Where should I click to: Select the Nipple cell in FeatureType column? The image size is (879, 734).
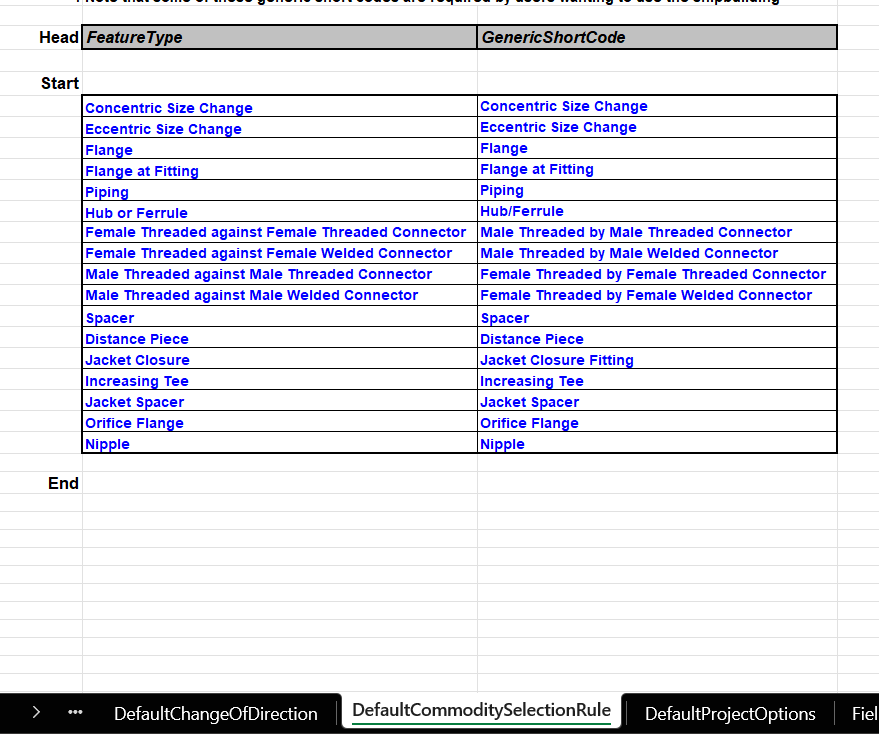[x=280, y=442]
